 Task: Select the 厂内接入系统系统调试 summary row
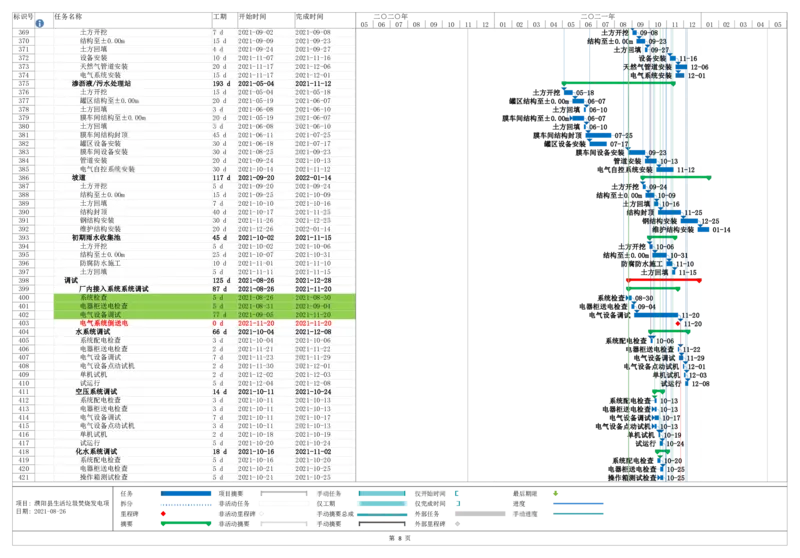pos(112,289)
